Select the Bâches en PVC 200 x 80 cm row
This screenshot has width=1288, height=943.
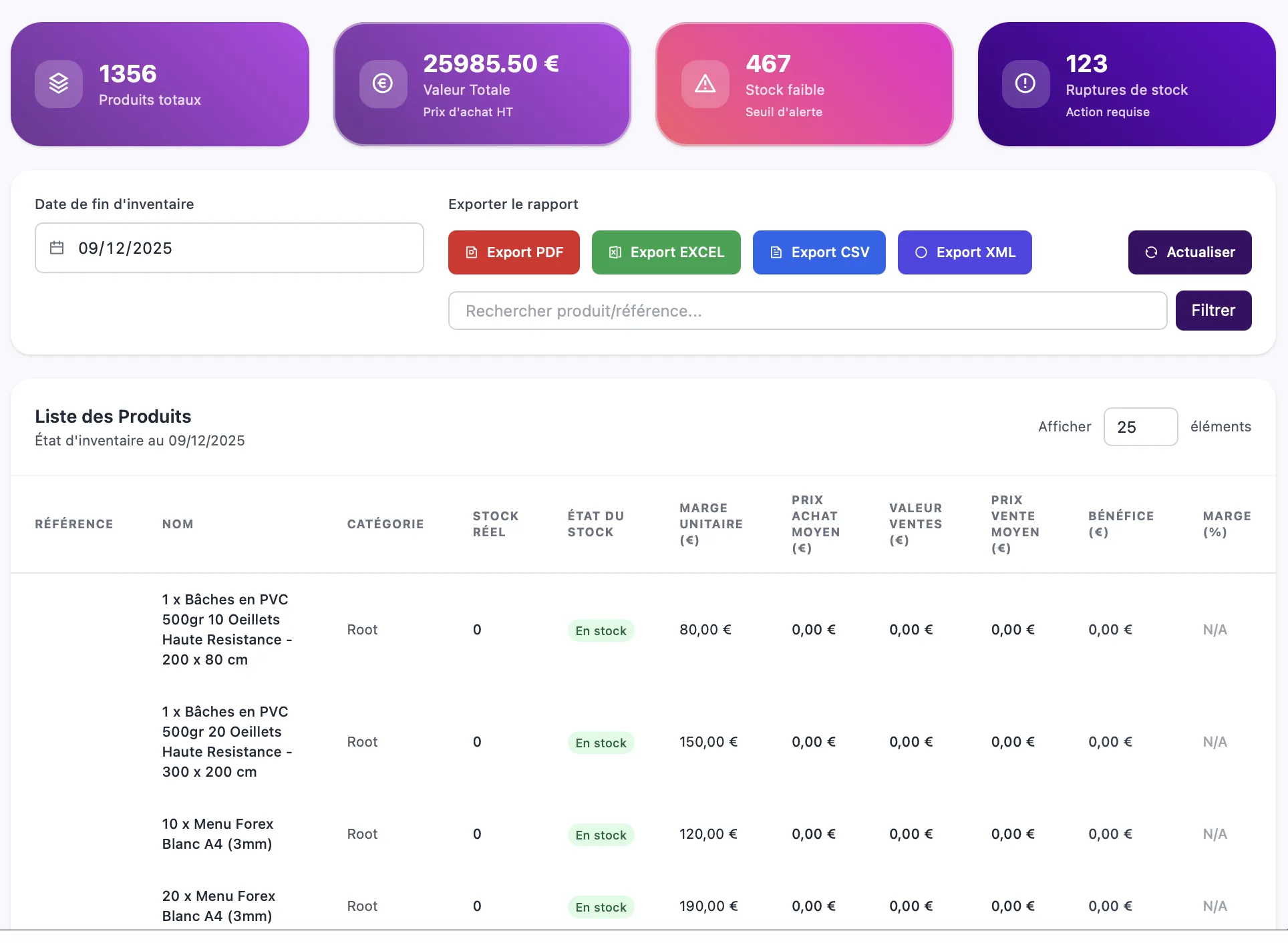[643, 630]
